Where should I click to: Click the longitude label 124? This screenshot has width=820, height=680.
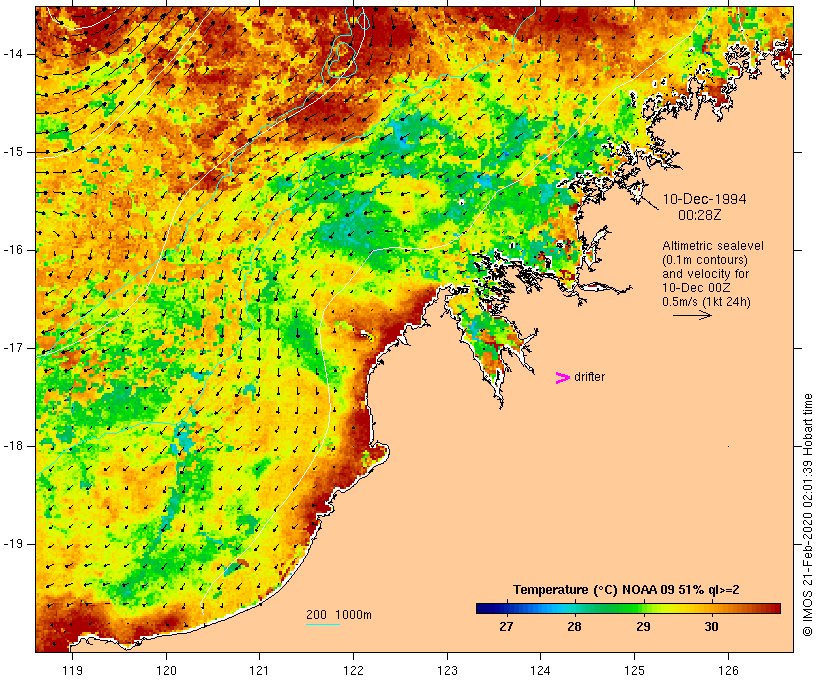tap(541, 670)
